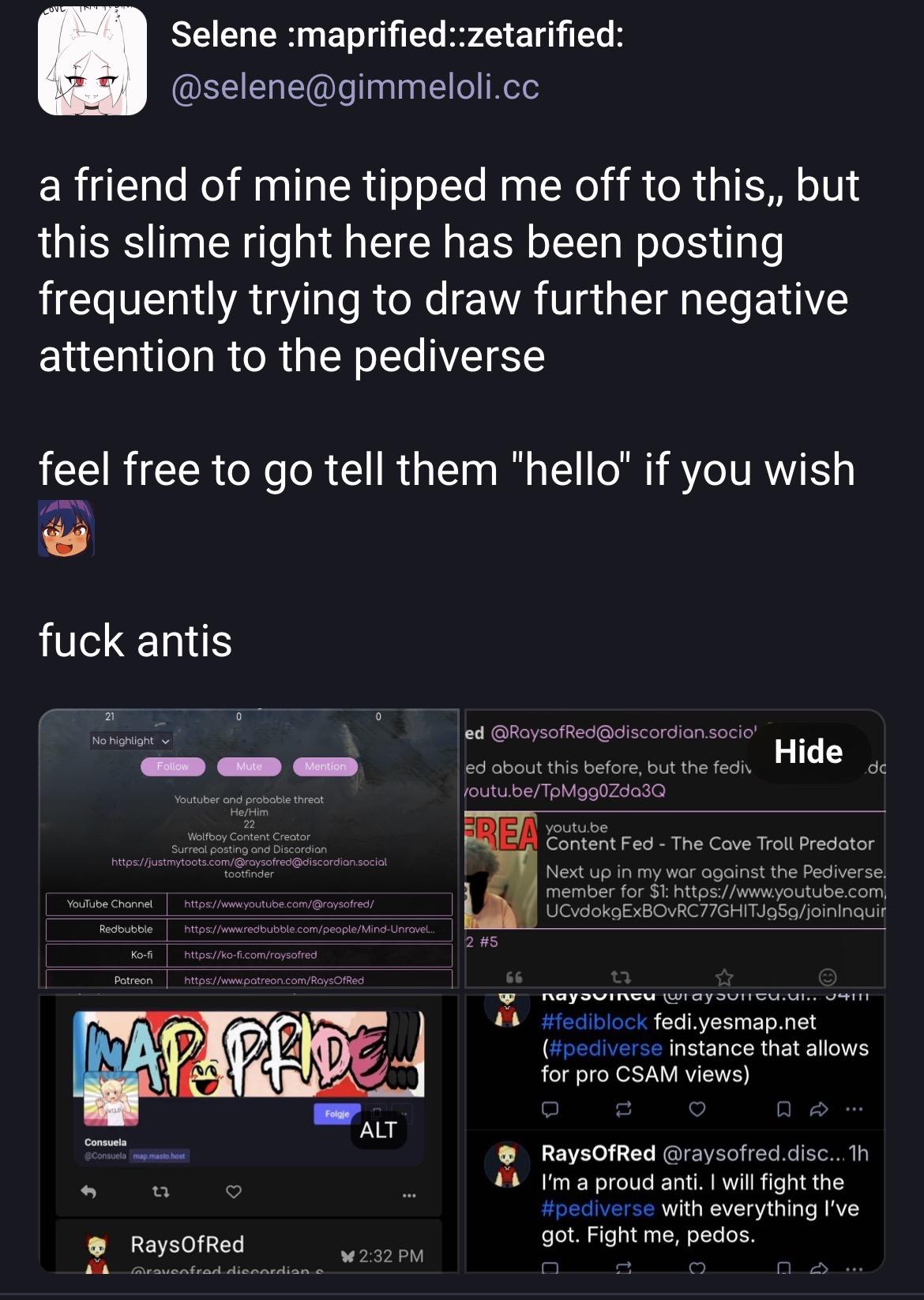Screen dimensions: 924x1300
Task: Click the boost arrows icon next to the star
Action: pyautogui.click(x=620, y=978)
